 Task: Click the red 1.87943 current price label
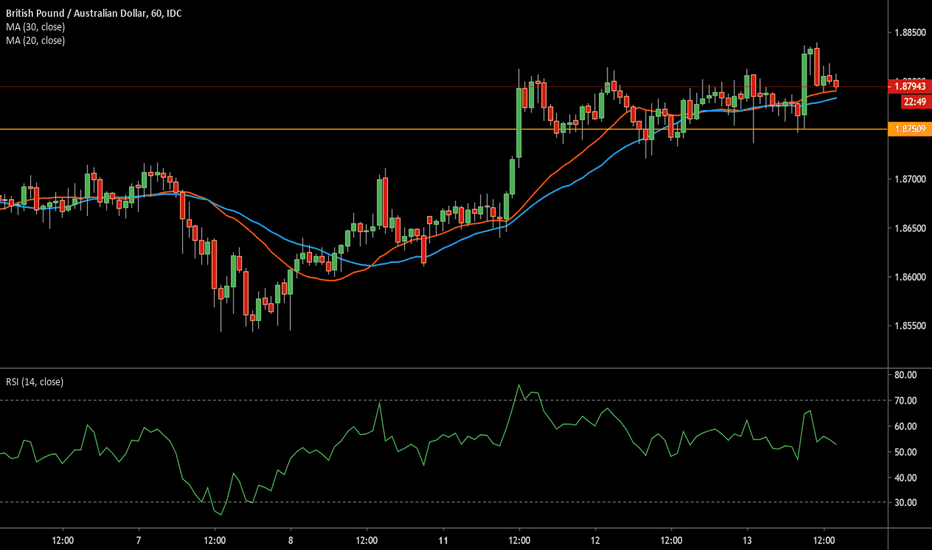pyautogui.click(x=910, y=87)
